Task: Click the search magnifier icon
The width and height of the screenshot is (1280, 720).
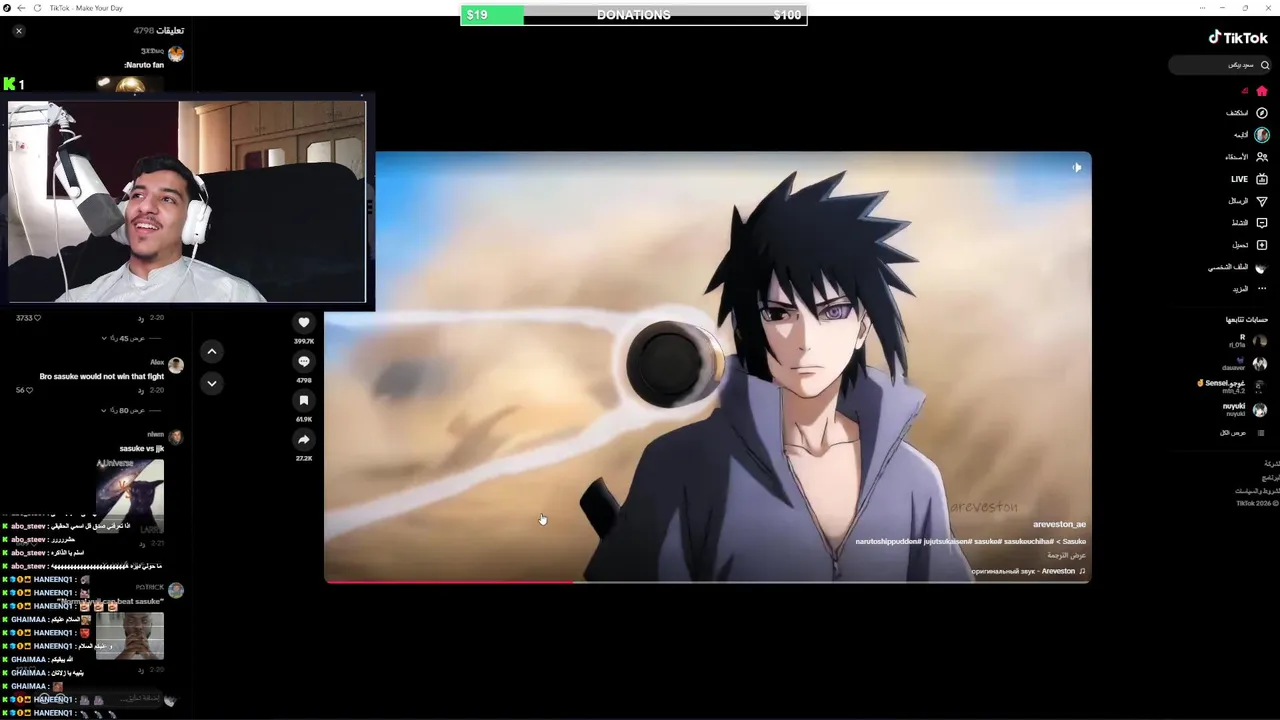Action: pos(1264,65)
